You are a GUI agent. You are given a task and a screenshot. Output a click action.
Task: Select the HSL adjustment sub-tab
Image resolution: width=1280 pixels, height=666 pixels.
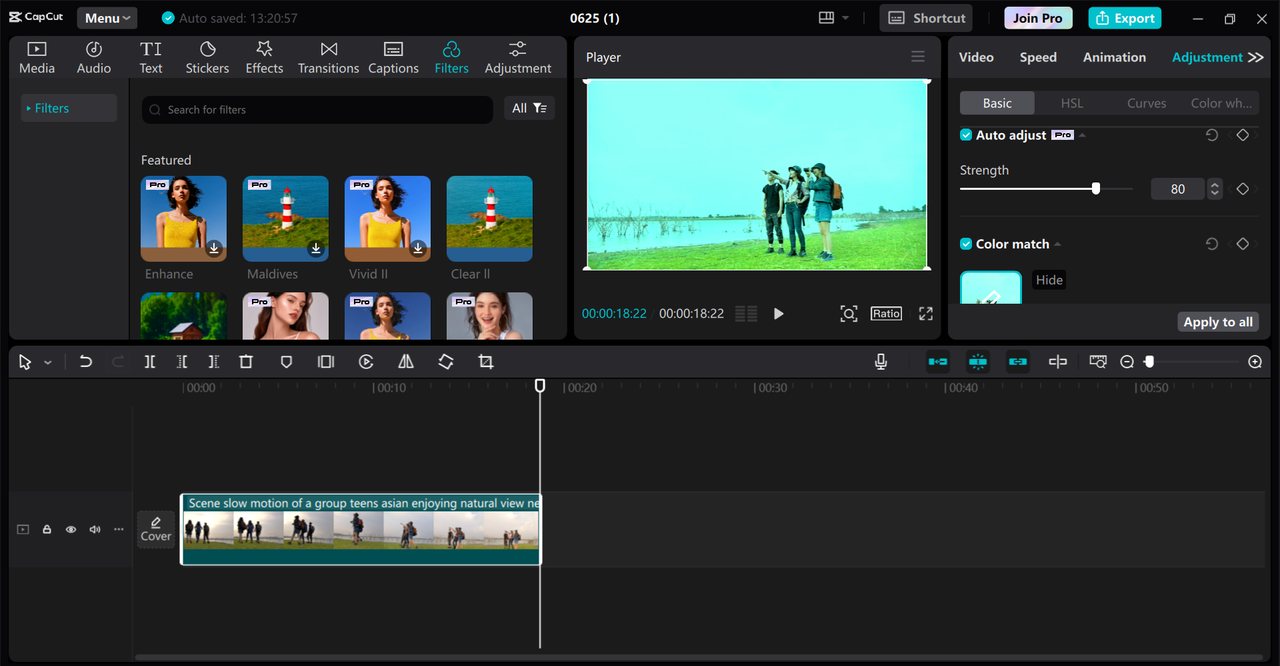(1072, 103)
